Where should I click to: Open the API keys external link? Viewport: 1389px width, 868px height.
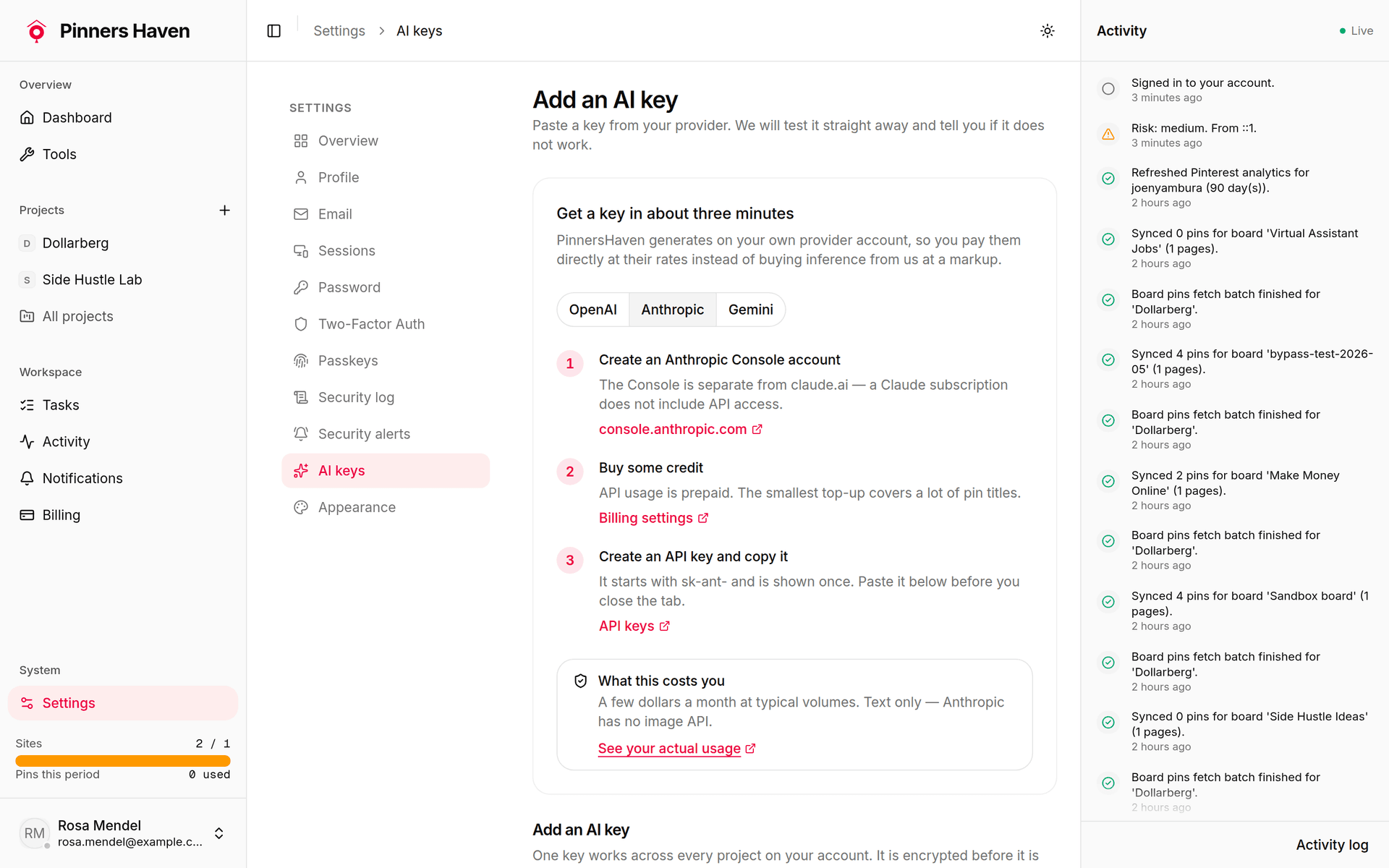pos(634,626)
